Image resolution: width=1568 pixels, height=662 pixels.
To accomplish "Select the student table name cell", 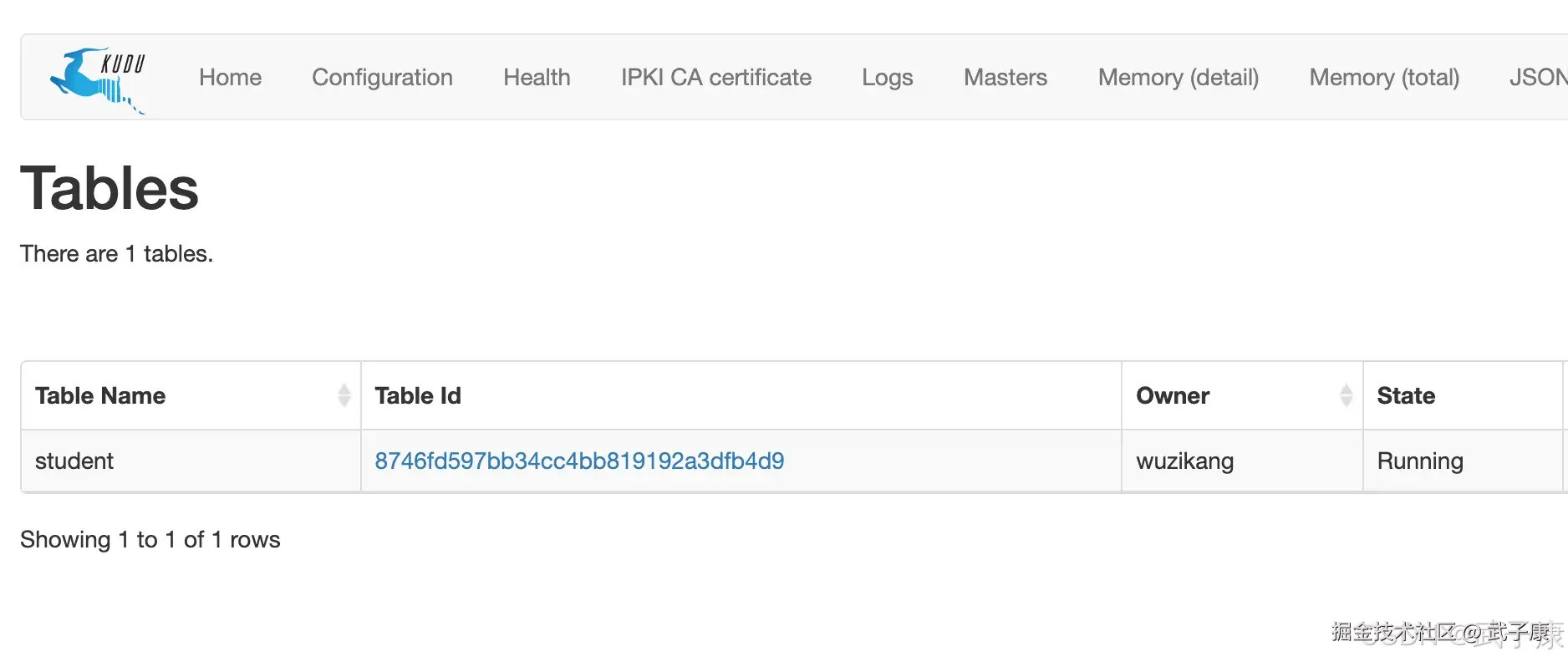I will [191, 461].
